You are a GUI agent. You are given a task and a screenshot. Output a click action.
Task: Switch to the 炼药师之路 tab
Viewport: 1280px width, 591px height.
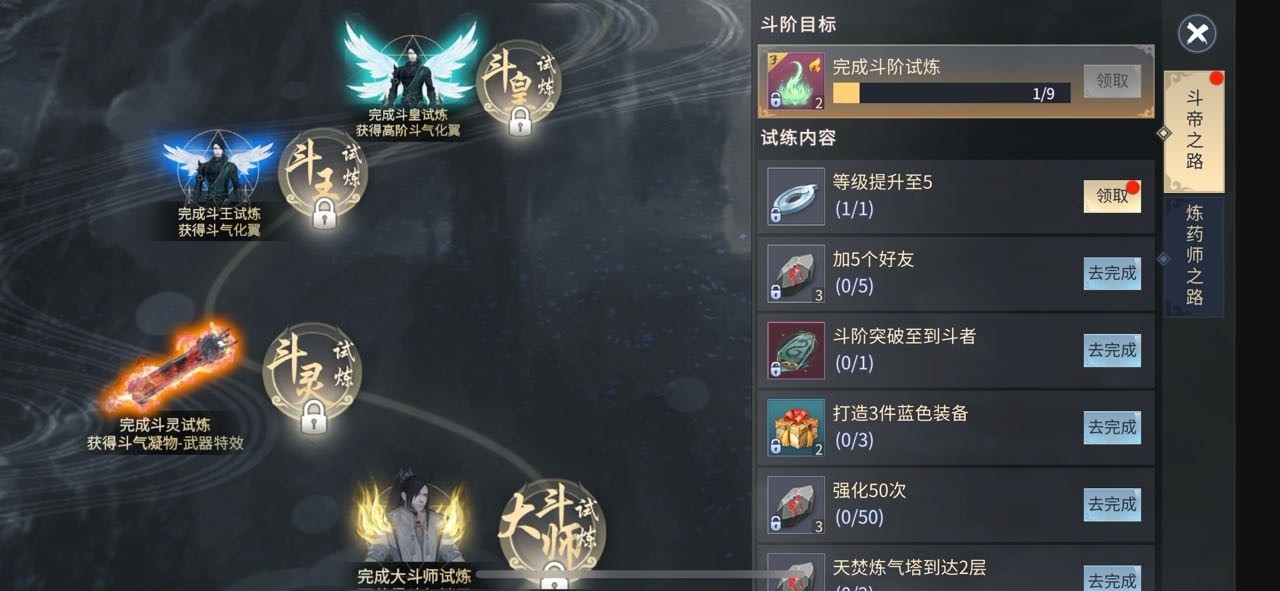(x=1194, y=256)
